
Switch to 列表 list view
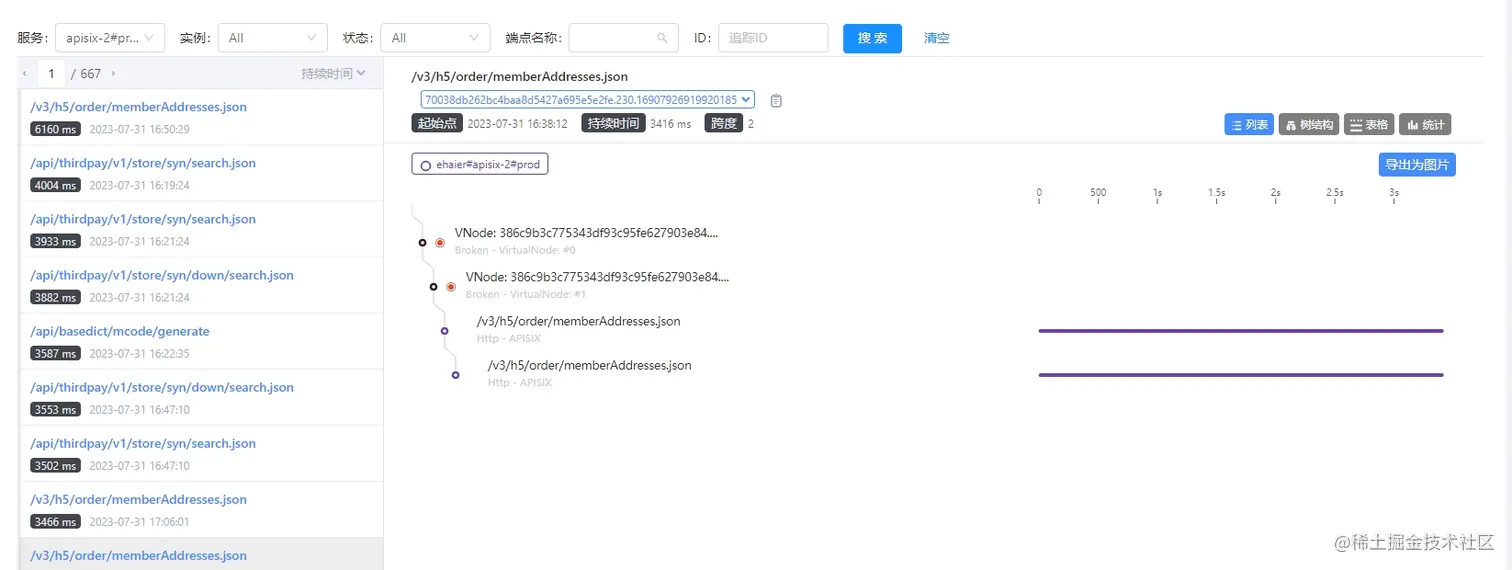(1249, 125)
